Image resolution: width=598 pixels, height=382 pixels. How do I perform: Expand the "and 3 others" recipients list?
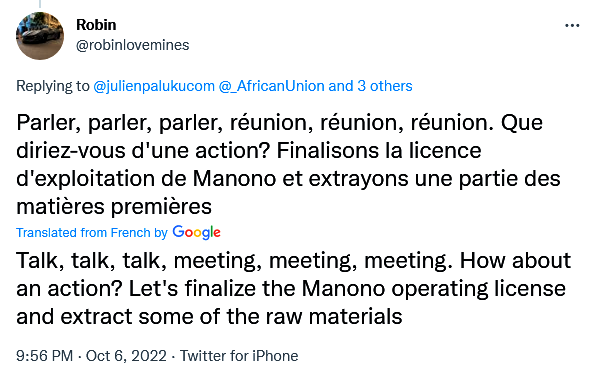click(370, 86)
